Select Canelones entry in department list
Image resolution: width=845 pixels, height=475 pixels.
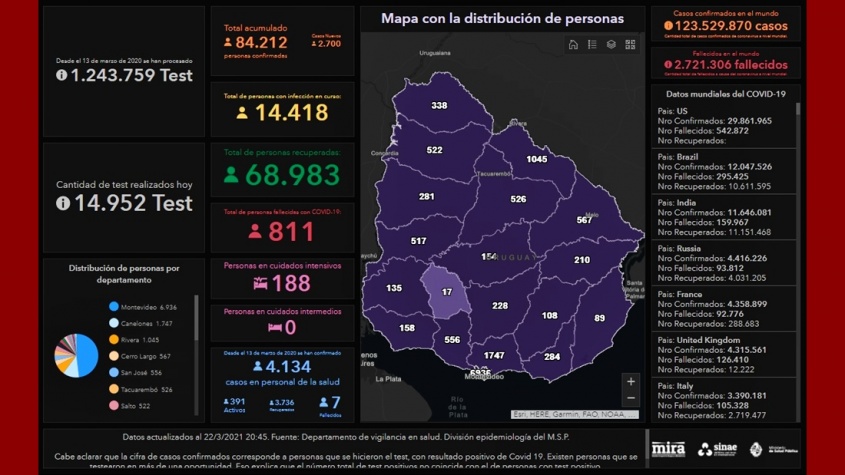146,324
